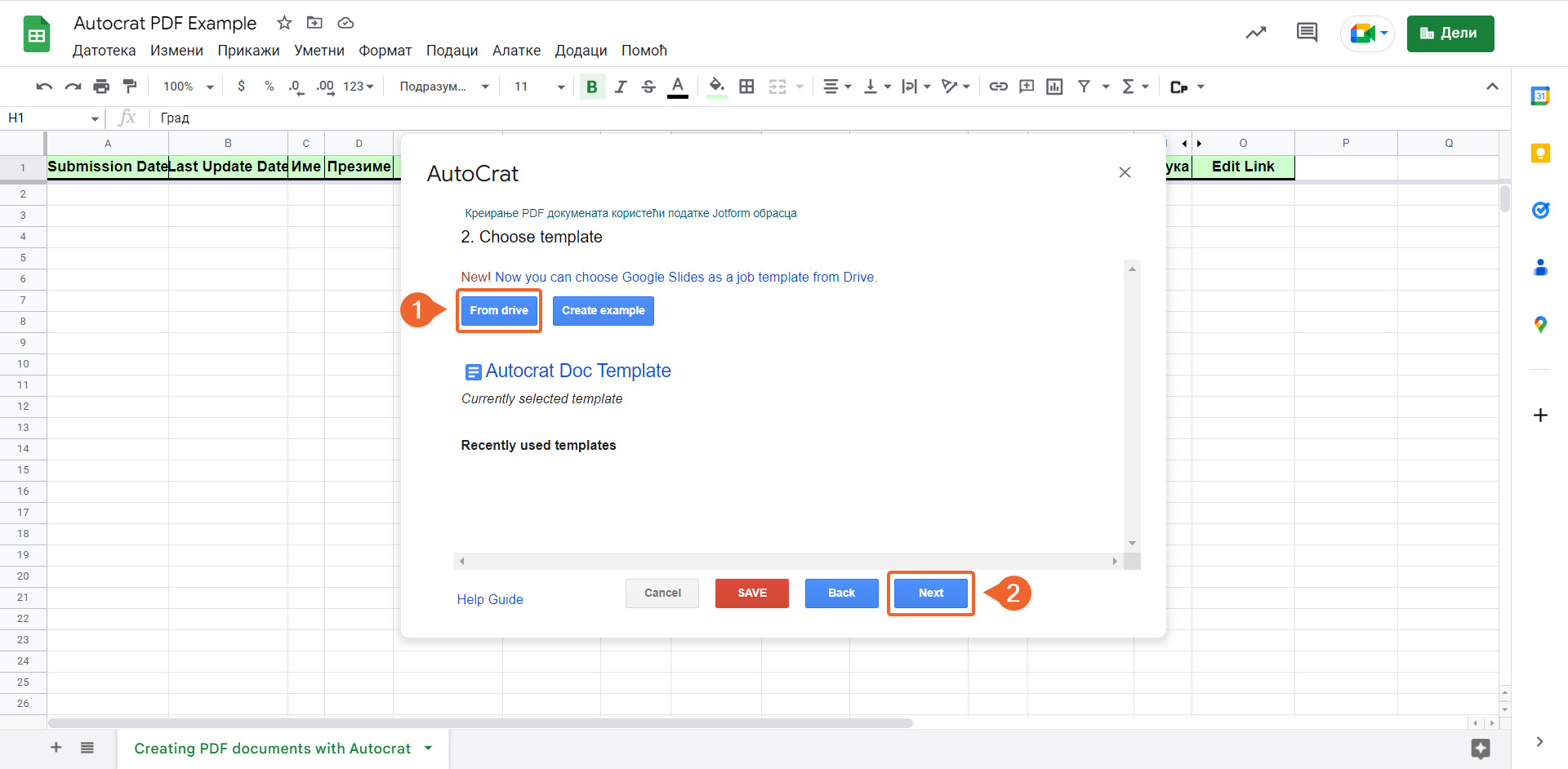This screenshot has height=769, width=1568.
Task: Click the red SAVE button
Action: pyautogui.click(x=752, y=593)
